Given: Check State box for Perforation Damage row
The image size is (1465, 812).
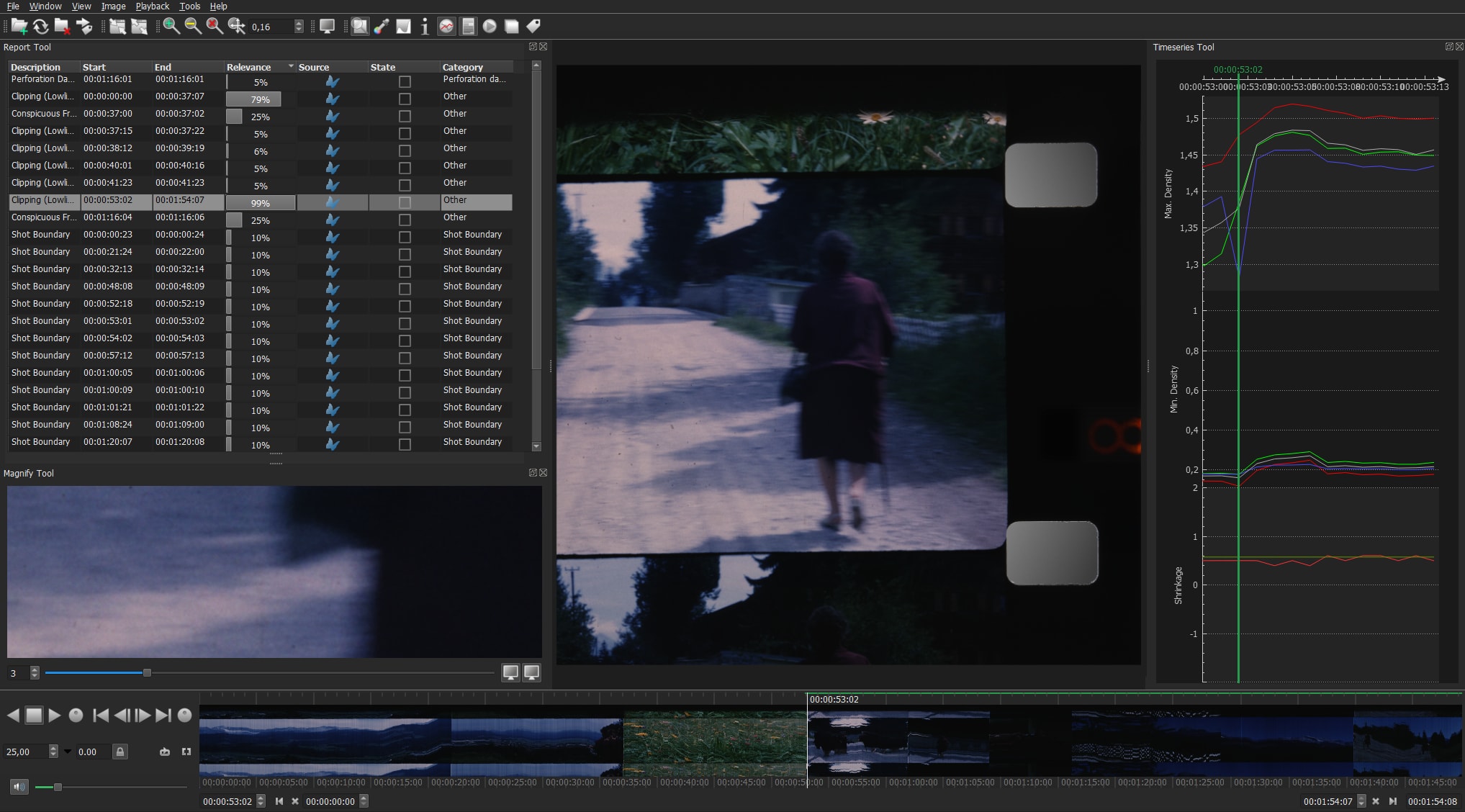Looking at the screenshot, I should coord(405,82).
